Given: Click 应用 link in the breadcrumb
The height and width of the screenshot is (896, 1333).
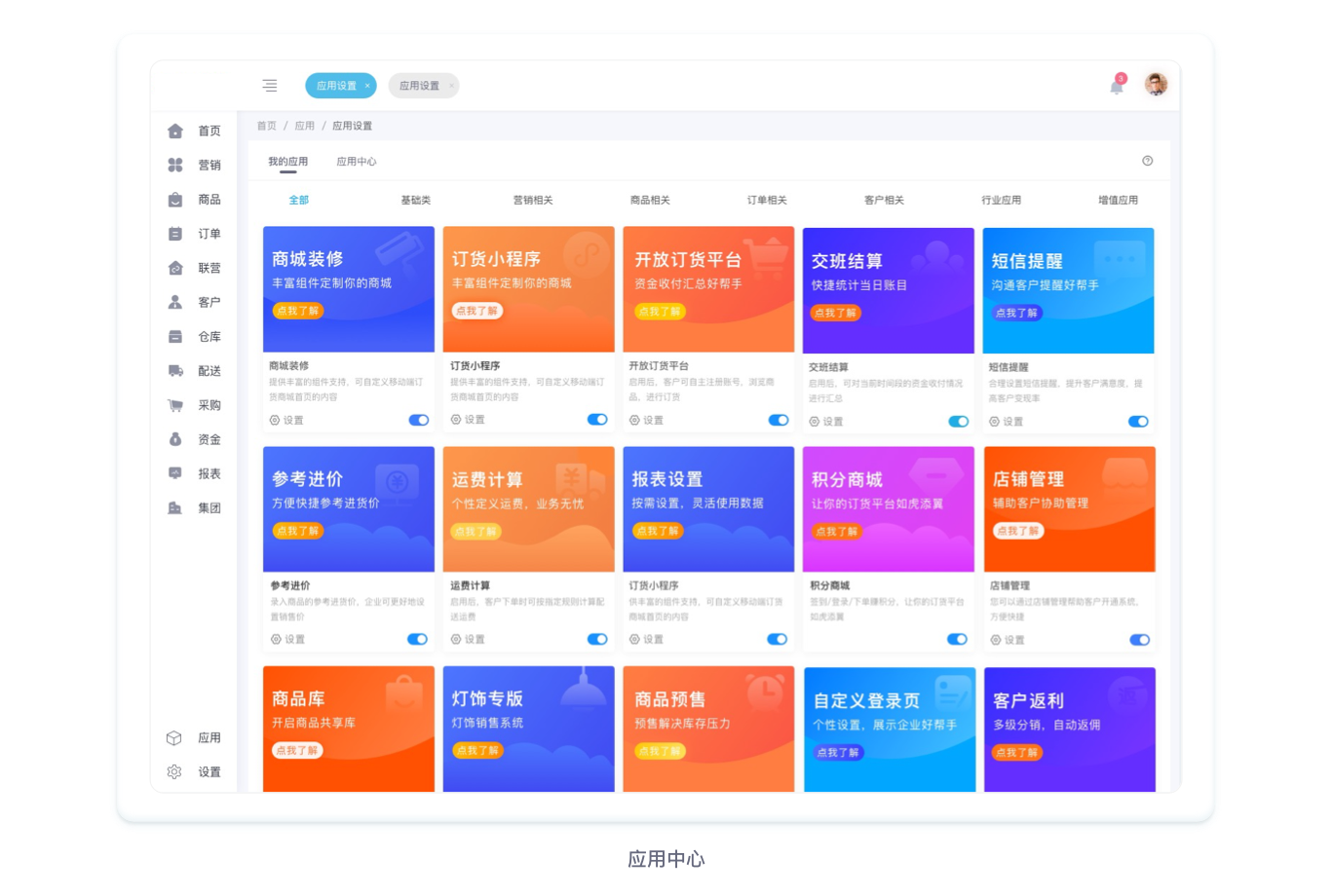Looking at the screenshot, I should (305, 126).
